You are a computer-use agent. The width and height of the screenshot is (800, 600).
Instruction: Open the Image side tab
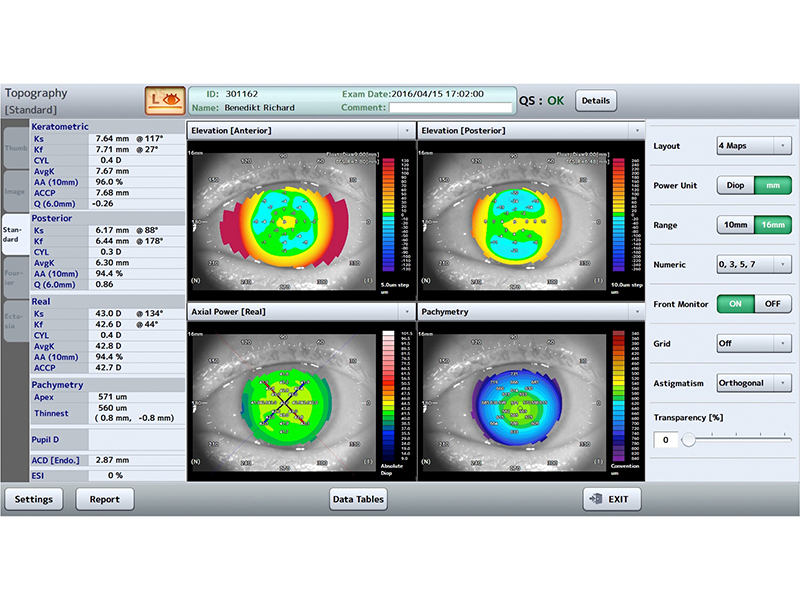coord(16,189)
